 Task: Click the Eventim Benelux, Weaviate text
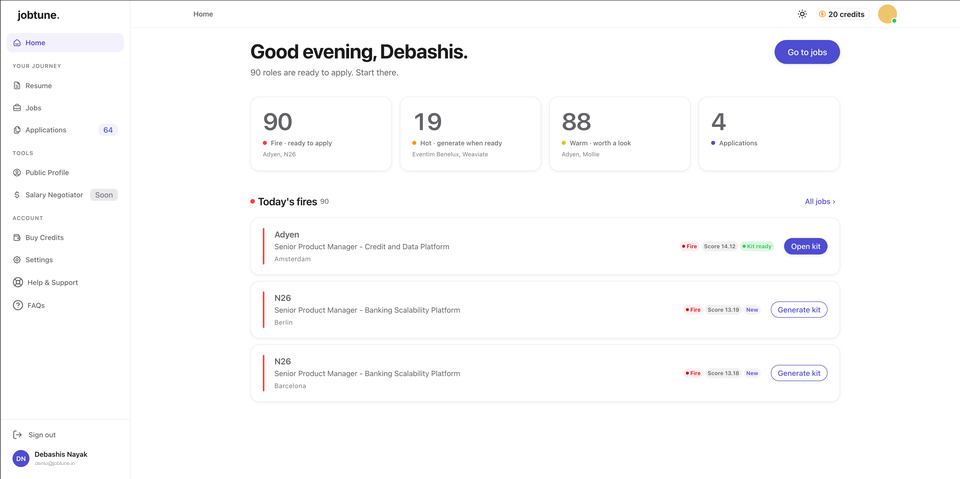coord(450,154)
